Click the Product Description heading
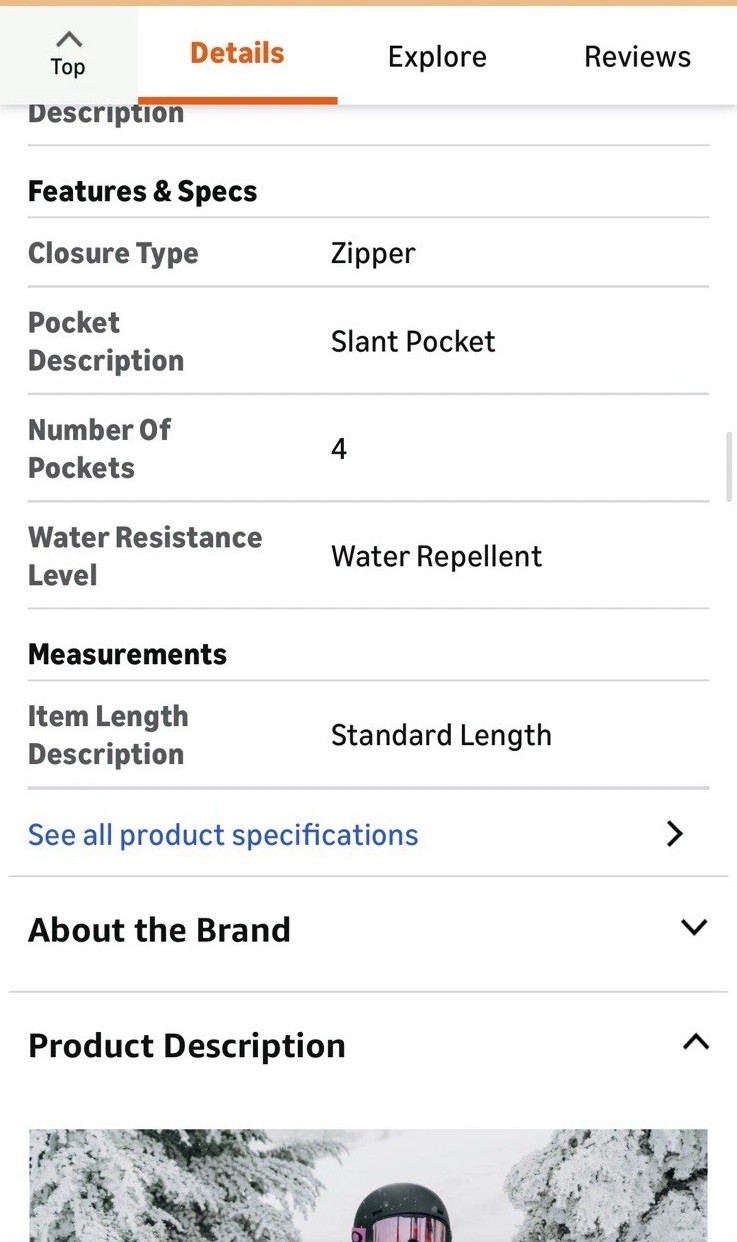The image size is (737, 1242). click(x=187, y=1046)
